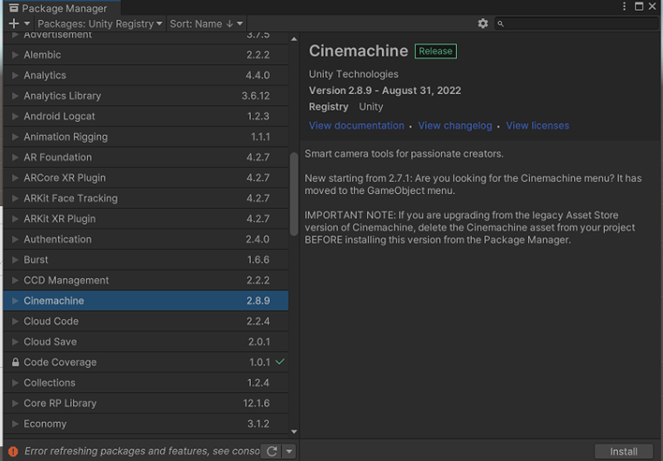Click the list scroll up arrow
Image resolution: width=663 pixels, height=461 pixels.
[x=294, y=39]
